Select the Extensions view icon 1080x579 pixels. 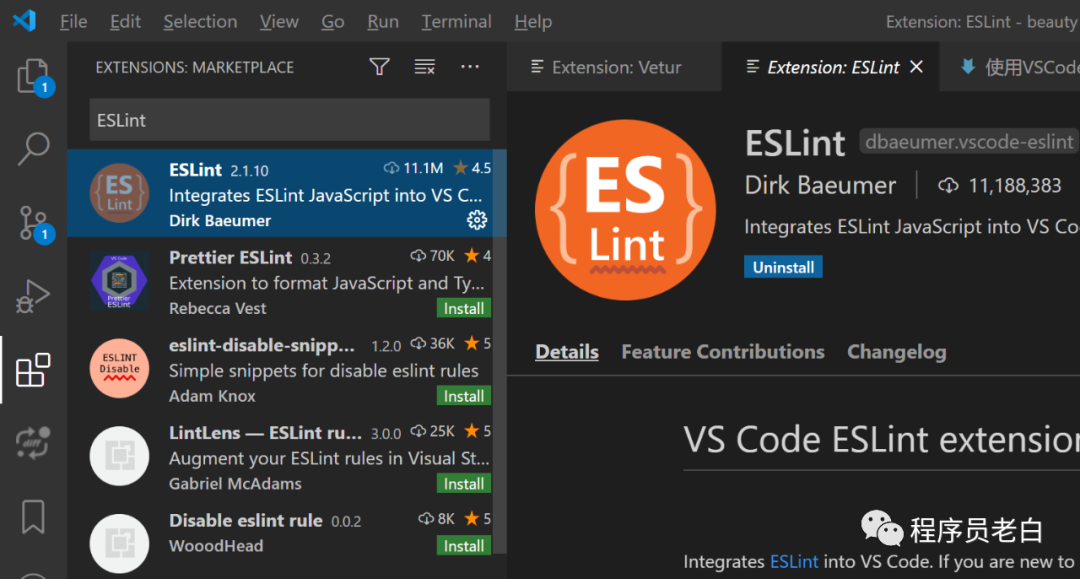[x=33, y=370]
